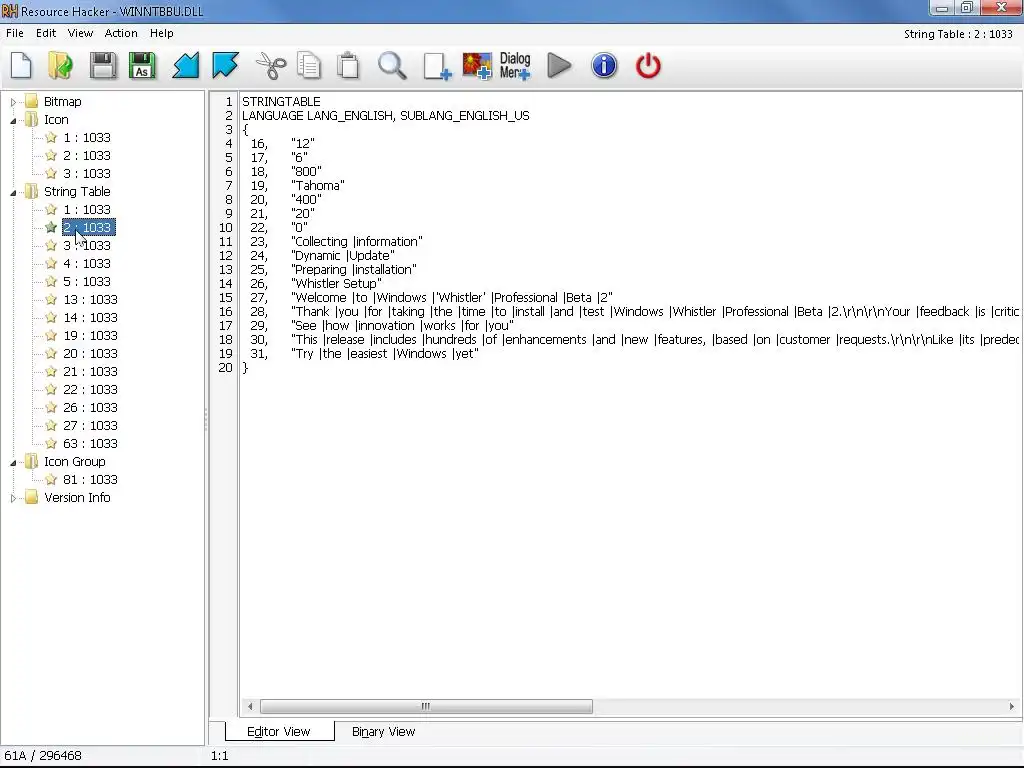Image resolution: width=1024 pixels, height=768 pixels.
Task: Click the blue information icon
Action: click(604, 66)
